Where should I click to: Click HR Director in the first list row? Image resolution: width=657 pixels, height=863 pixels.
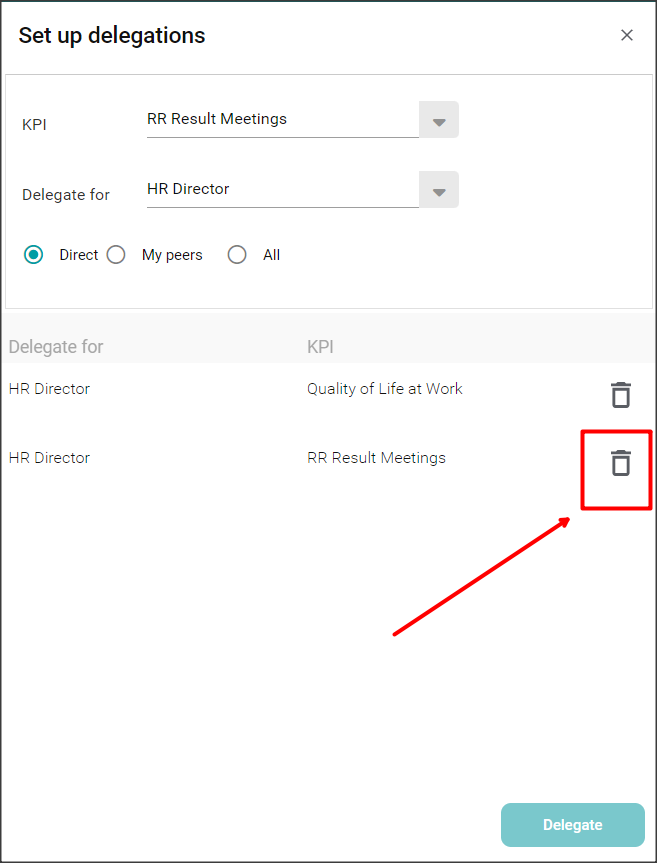click(x=49, y=389)
